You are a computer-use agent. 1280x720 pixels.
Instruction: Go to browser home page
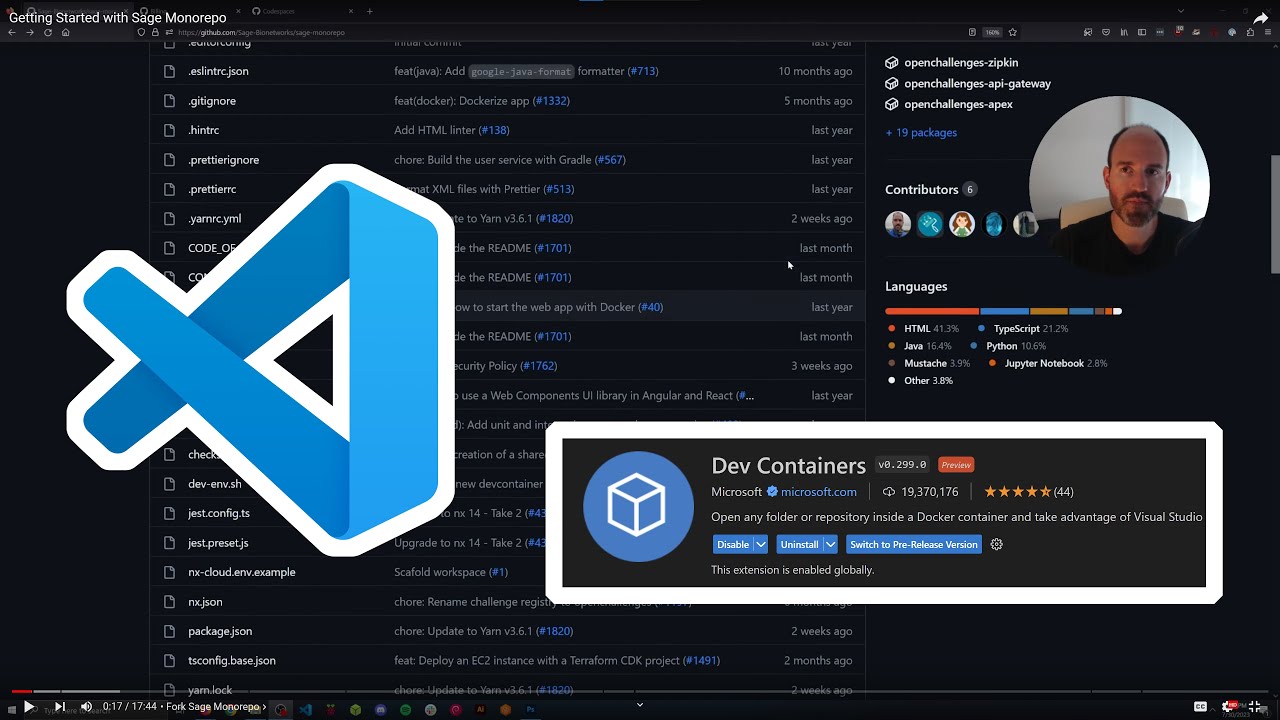click(65, 32)
